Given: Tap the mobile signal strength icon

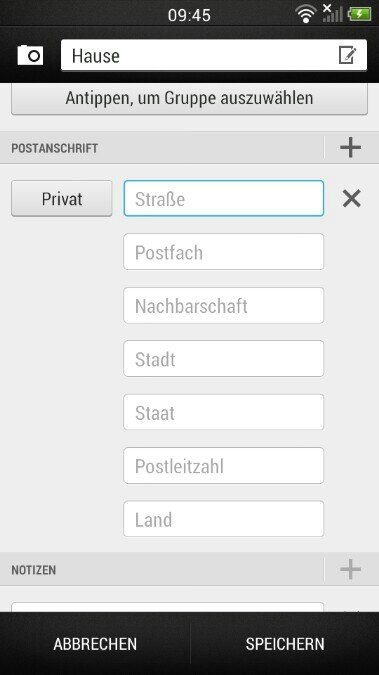Looking at the screenshot, I should pyautogui.click(x=332, y=13).
